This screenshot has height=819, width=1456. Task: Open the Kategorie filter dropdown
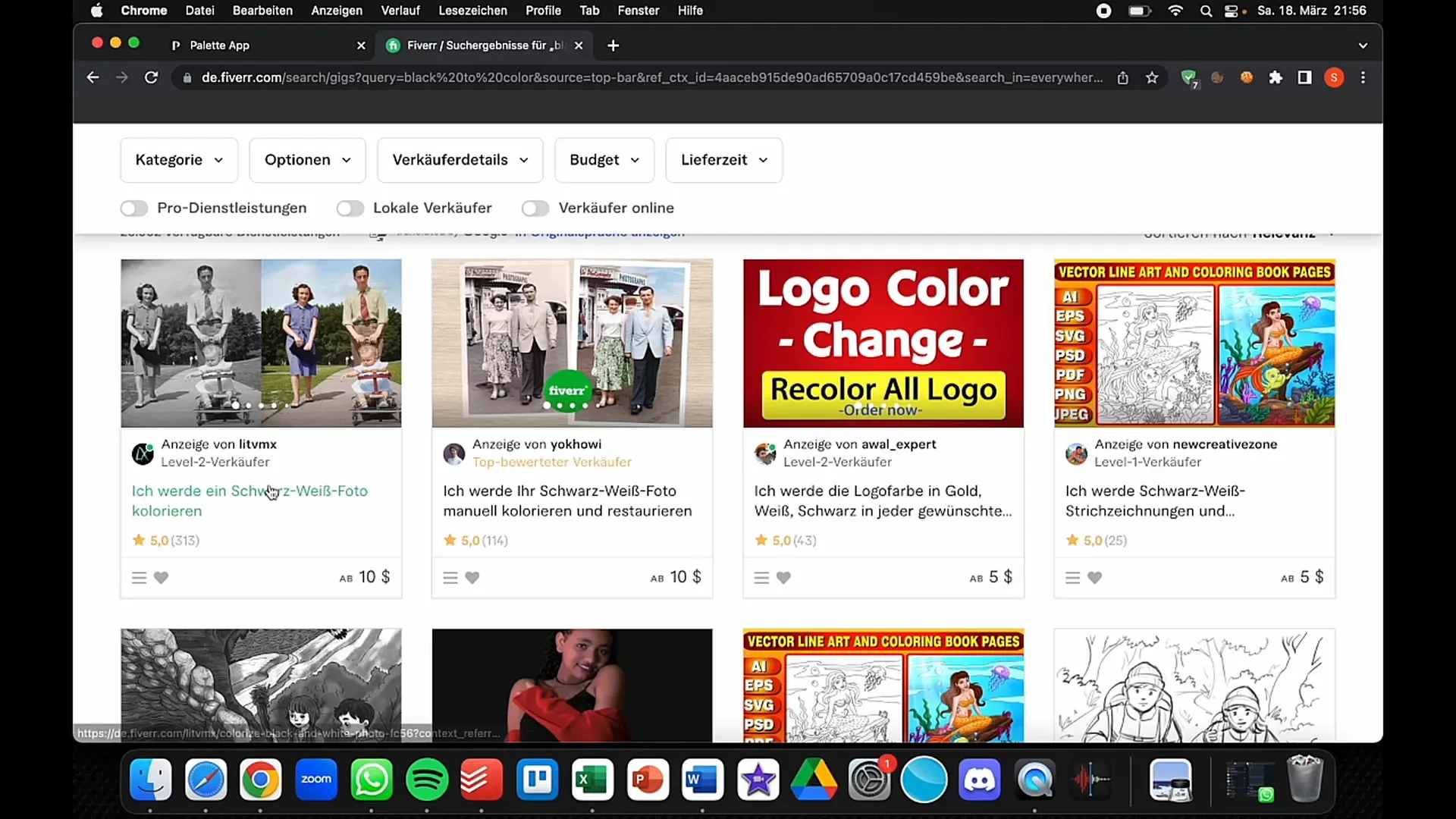(179, 160)
